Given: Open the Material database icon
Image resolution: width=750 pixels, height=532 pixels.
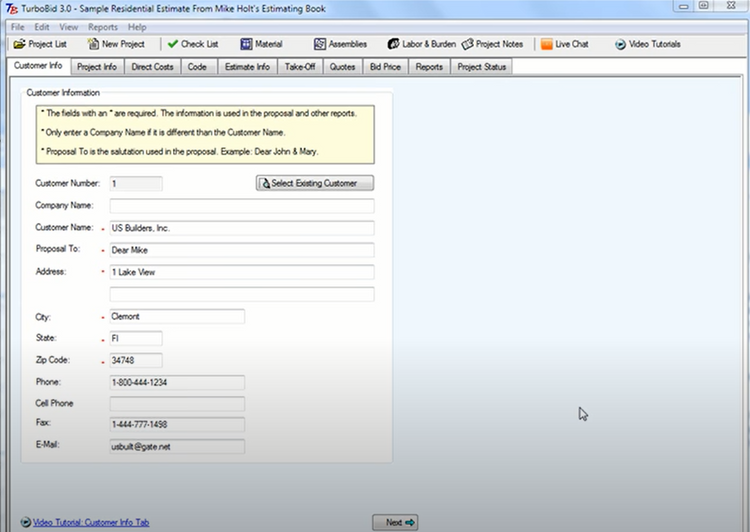Looking at the screenshot, I should (246, 44).
